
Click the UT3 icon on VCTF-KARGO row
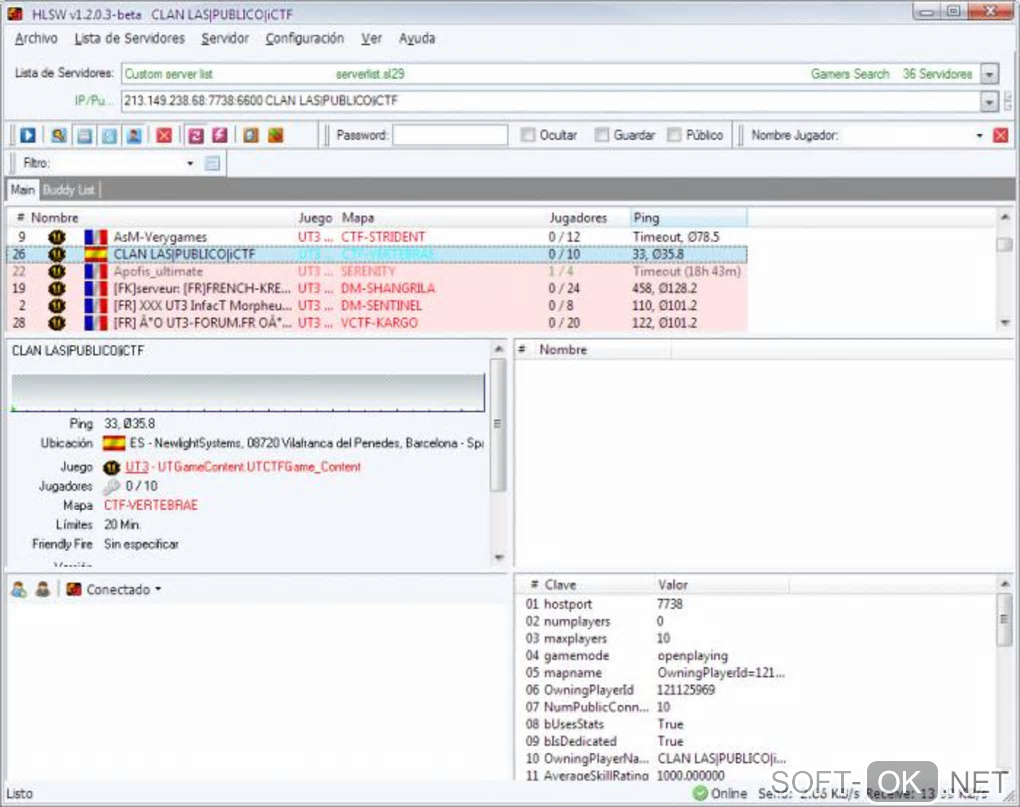click(x=57, y=323)
